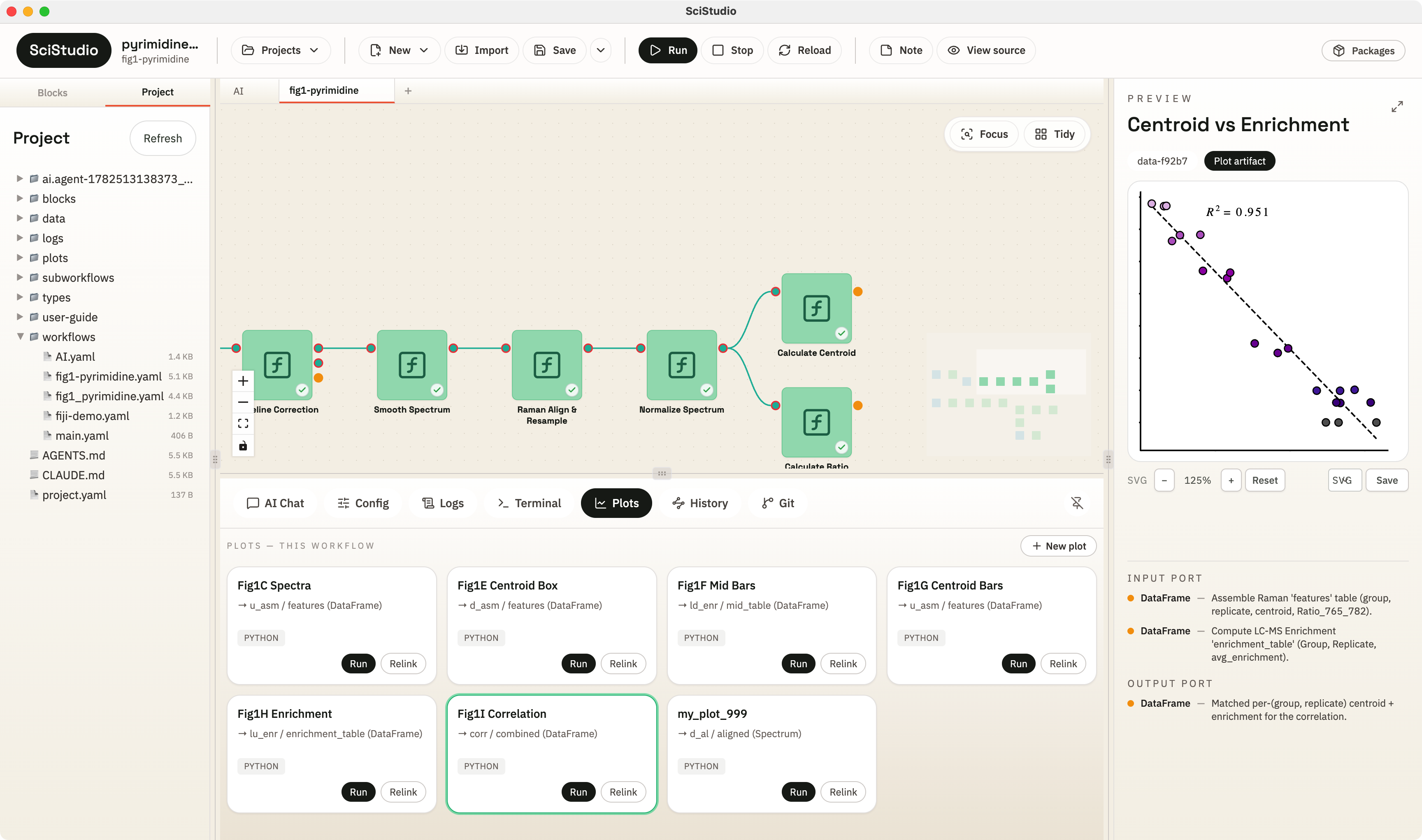This screenshot has height=840, width=1422.
Task: Expand the ai.agent folder
Action: tap(20, 179)
